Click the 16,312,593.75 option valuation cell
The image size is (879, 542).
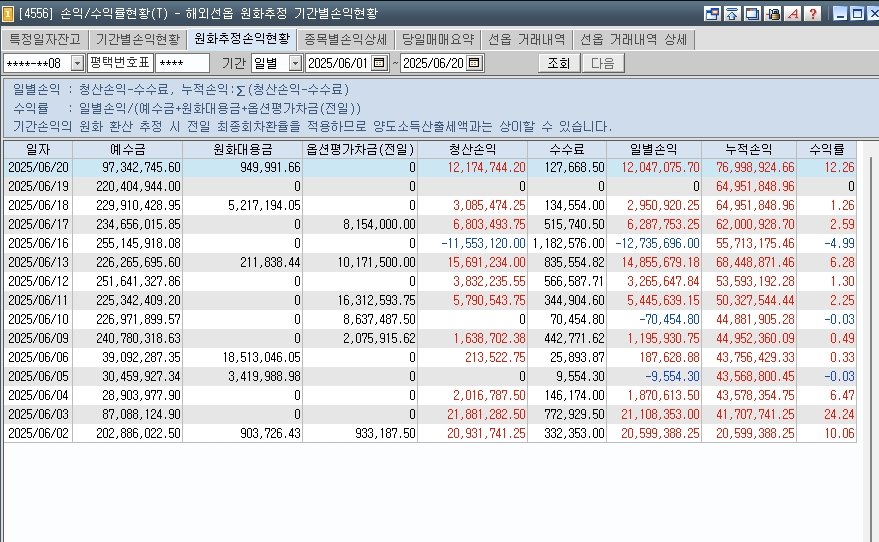[360, 301]
